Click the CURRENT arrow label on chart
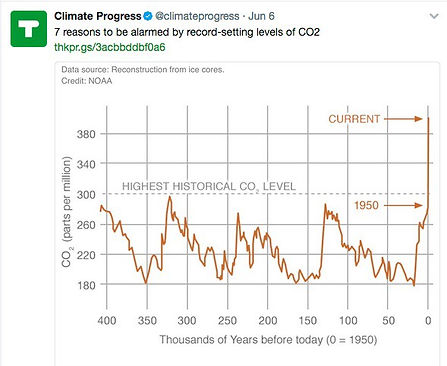The height and width of the screenshot is (366, 447). [x=375, y=119]
